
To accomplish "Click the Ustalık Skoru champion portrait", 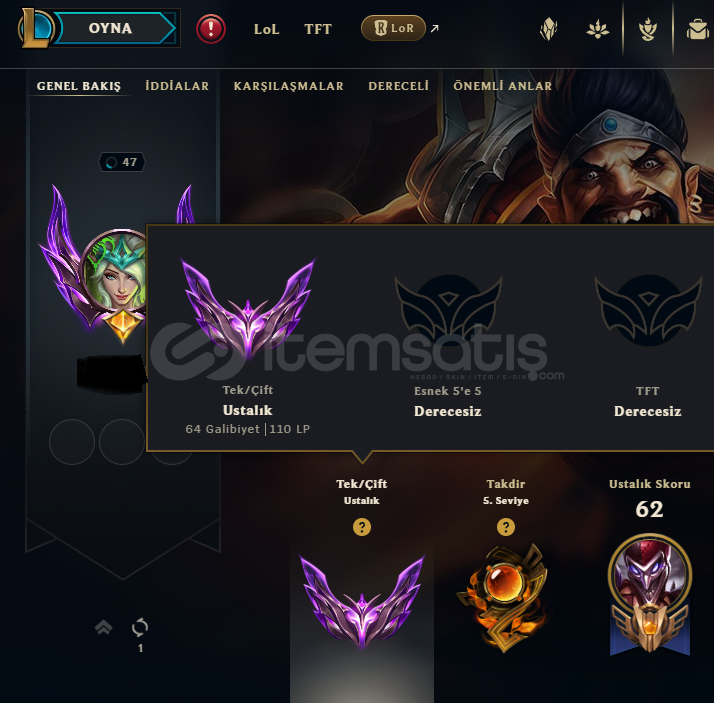I will coord(650,574).
